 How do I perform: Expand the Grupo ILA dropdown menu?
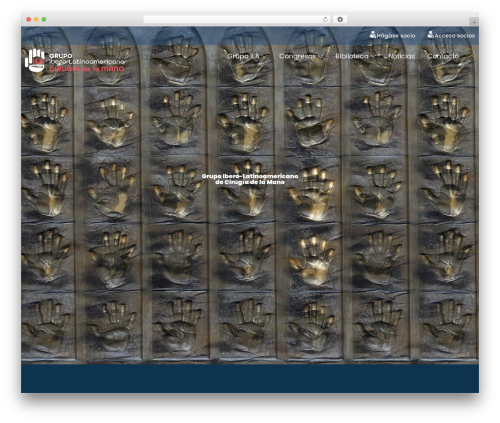pyautogui.click(x=247, y=56)
